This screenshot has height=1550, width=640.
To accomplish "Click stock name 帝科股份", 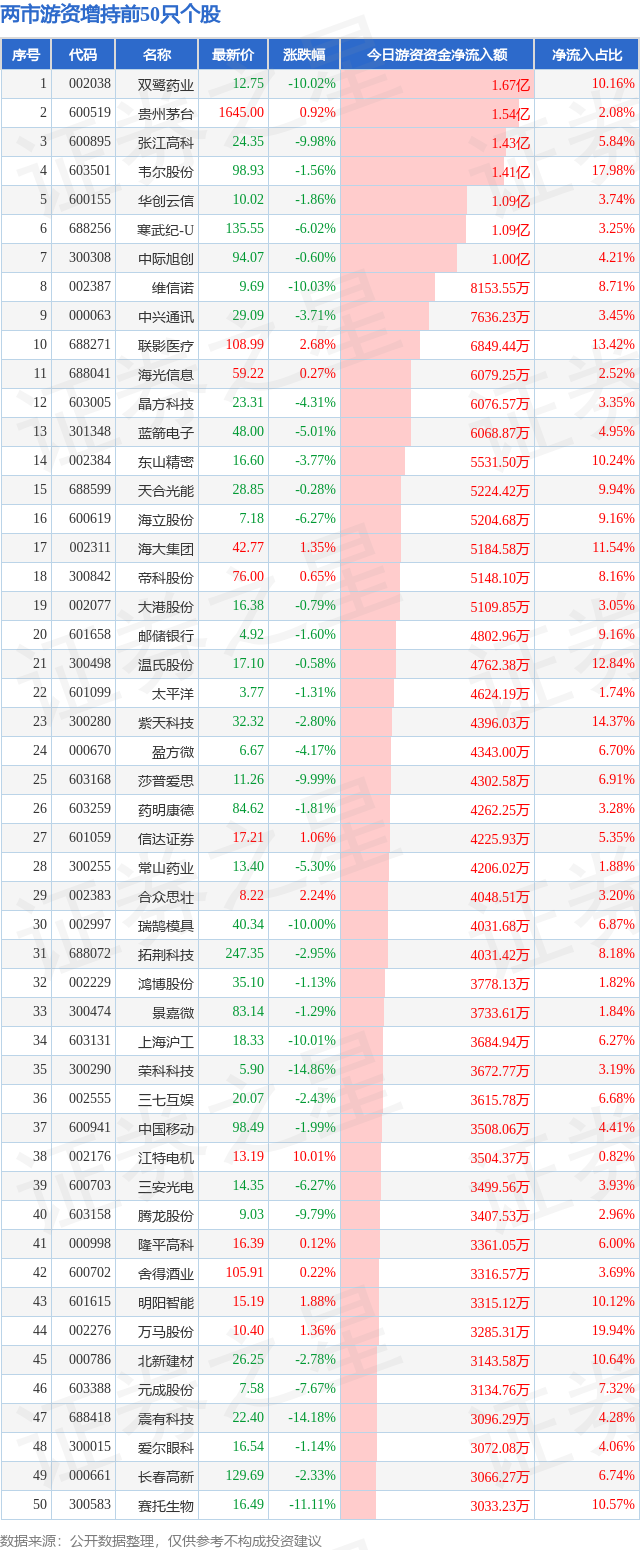I will point(166,577).
